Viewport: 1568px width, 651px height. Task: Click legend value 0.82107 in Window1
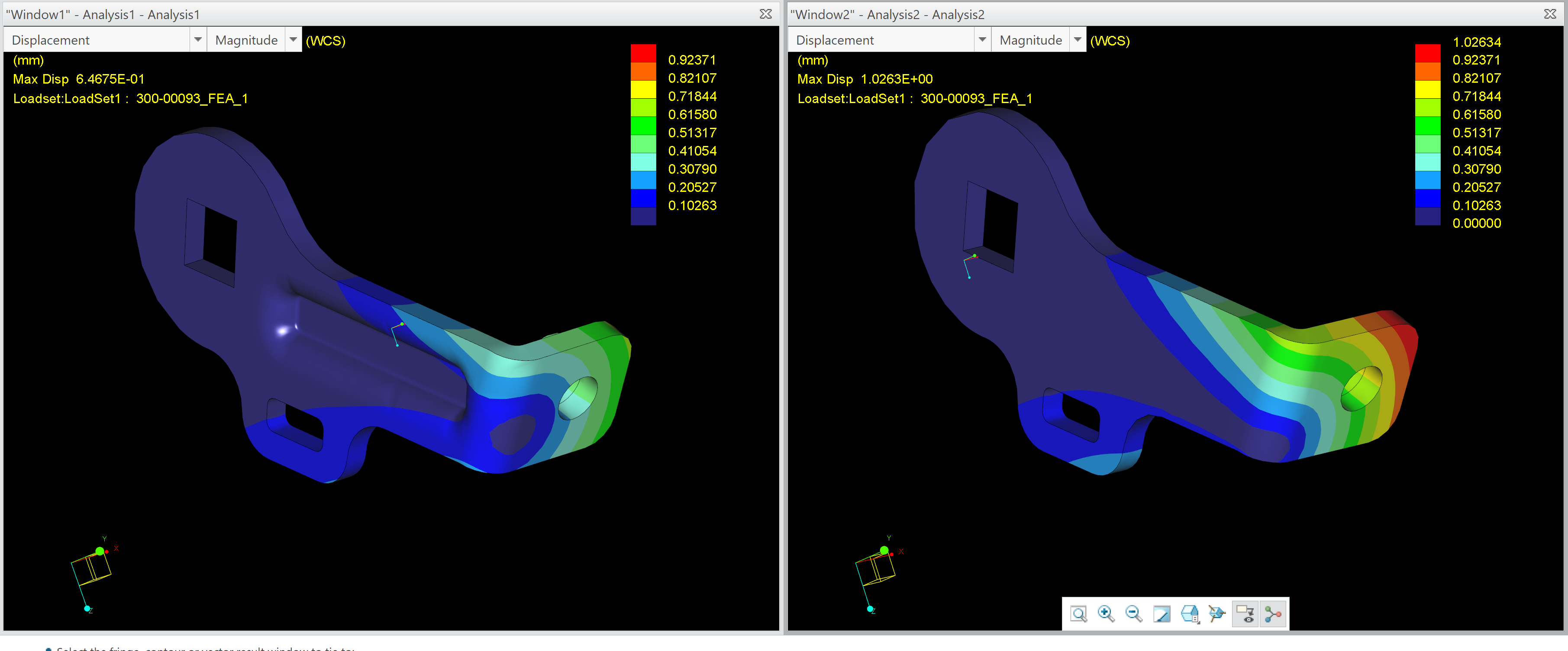[692, 78]
